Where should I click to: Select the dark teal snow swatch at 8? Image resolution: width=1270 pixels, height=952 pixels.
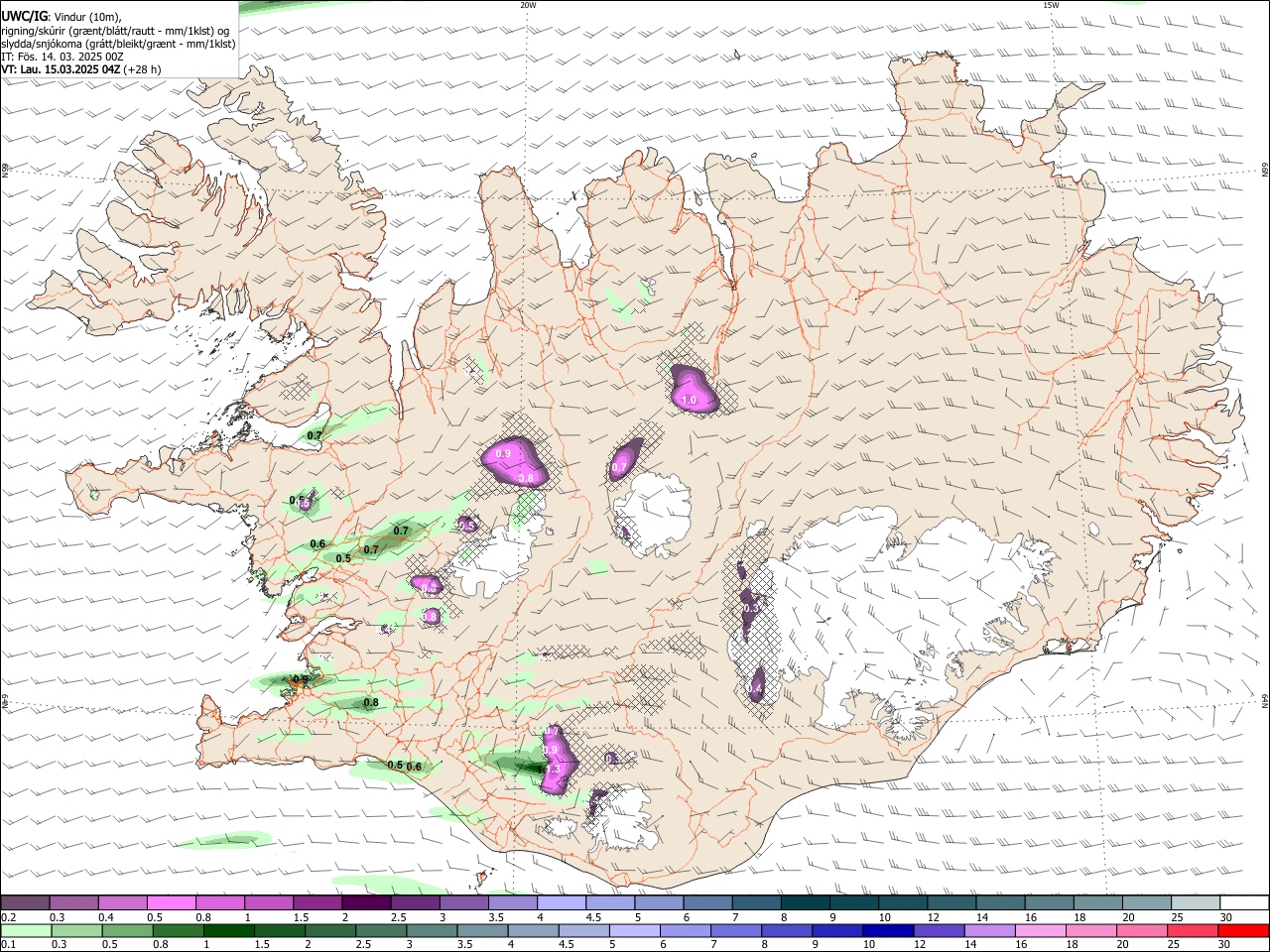coord(806,902)
